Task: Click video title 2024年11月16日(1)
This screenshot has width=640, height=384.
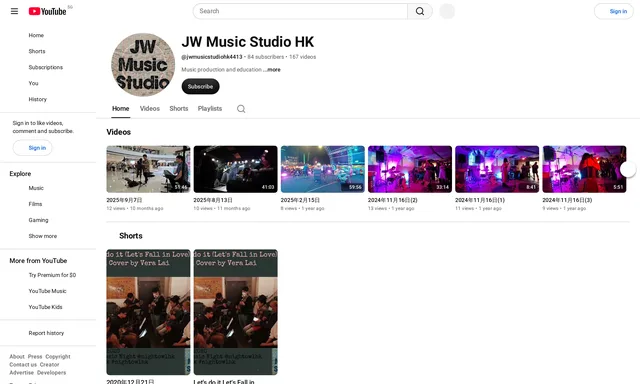Action: [480, 200]
